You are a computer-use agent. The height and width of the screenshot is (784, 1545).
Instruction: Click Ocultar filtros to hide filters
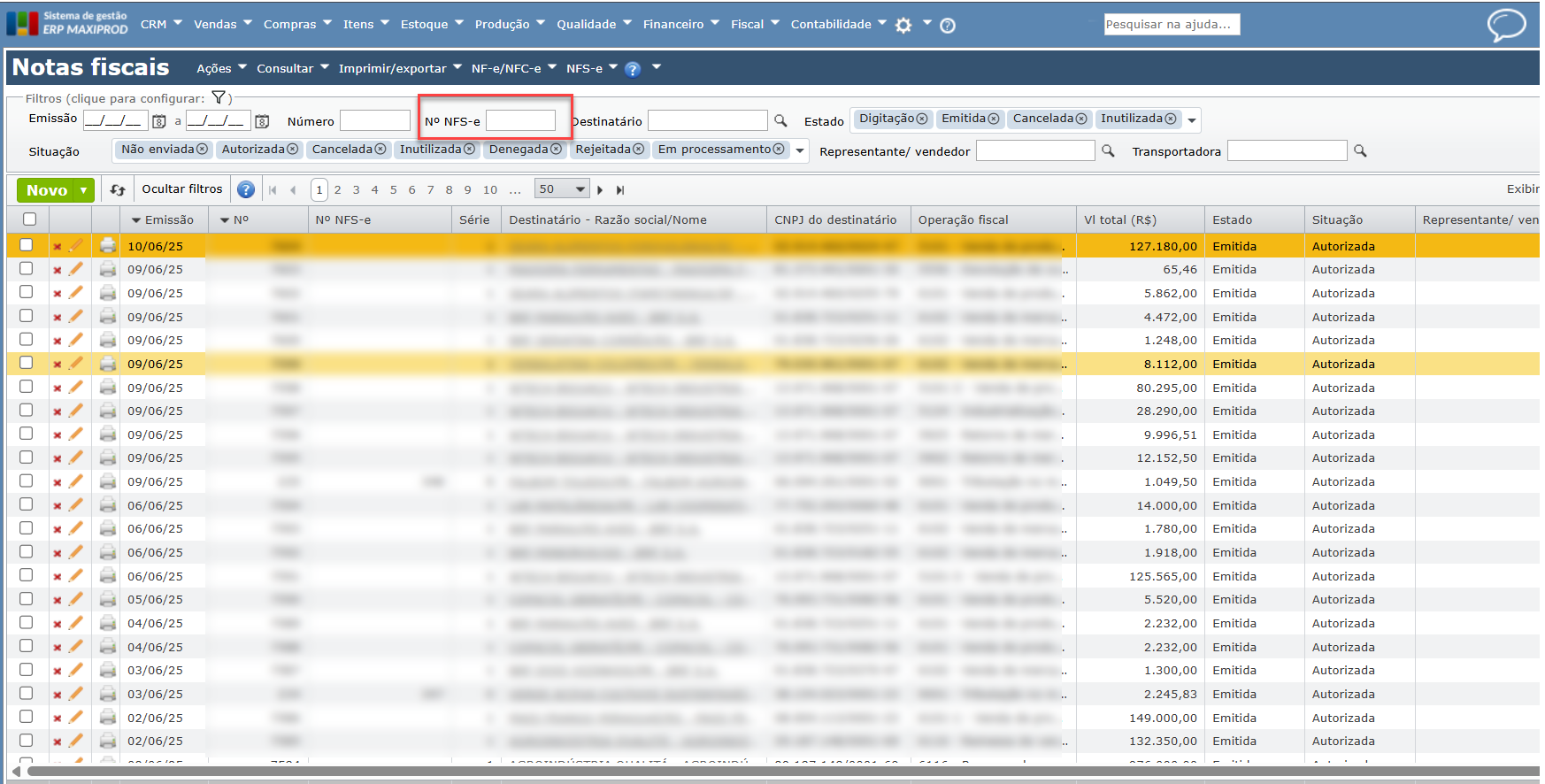click(182, 189)
